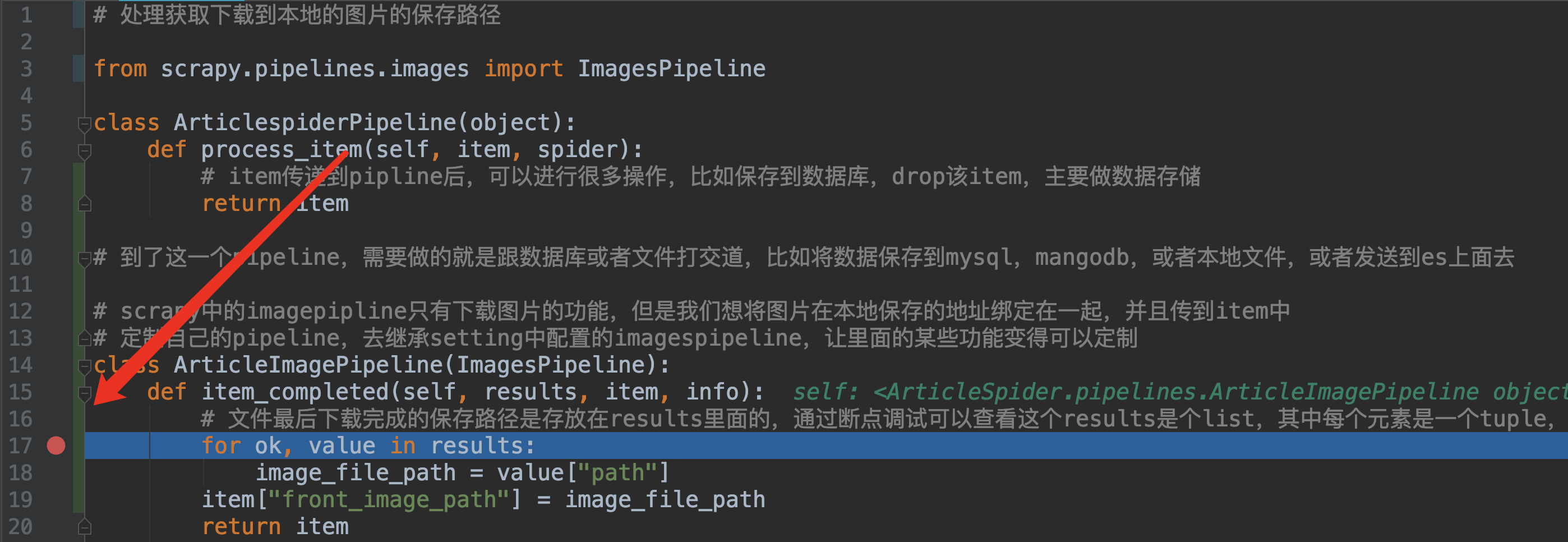Remove the breakpoint on line 17

click(x=56, y=446)
